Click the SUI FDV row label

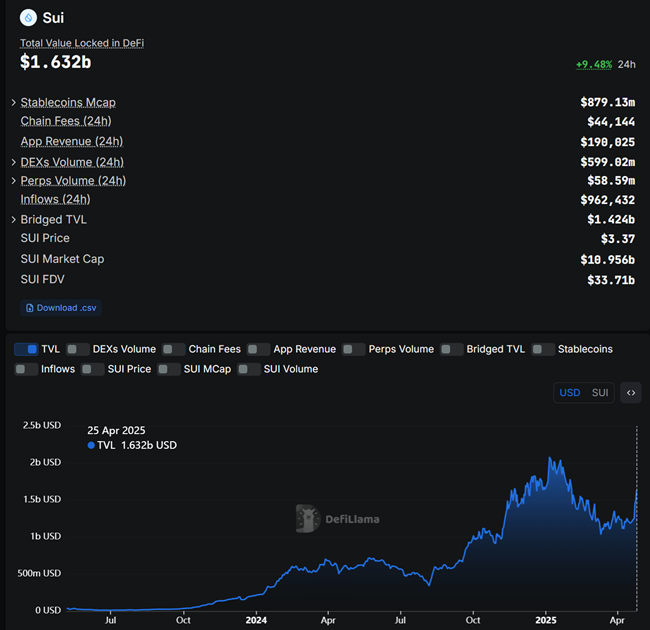(43, 280)
